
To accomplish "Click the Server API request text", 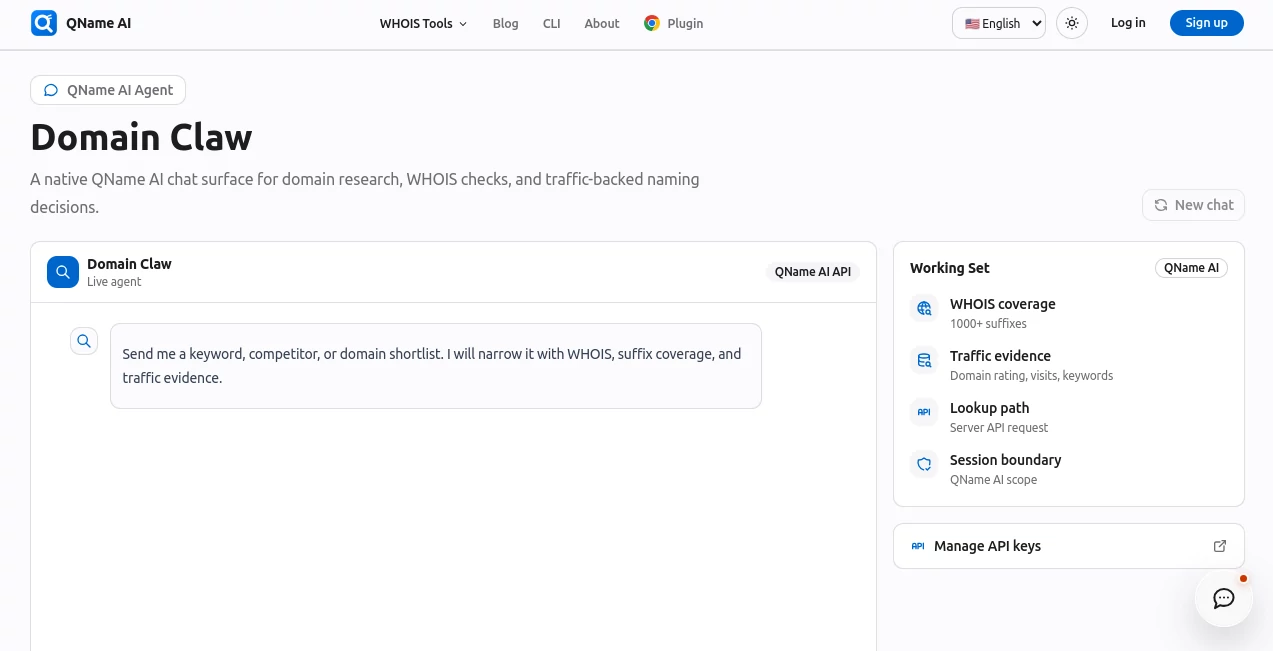I will click(999, 428).
